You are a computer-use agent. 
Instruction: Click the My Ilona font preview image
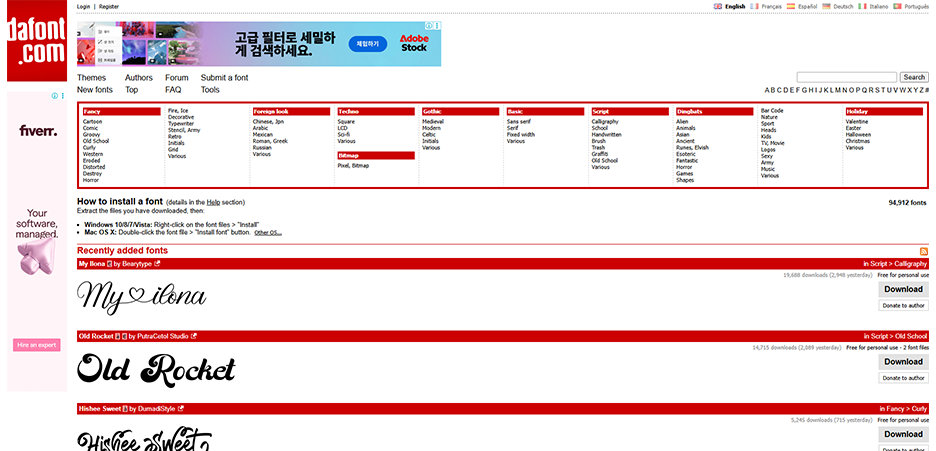(142, 297)
